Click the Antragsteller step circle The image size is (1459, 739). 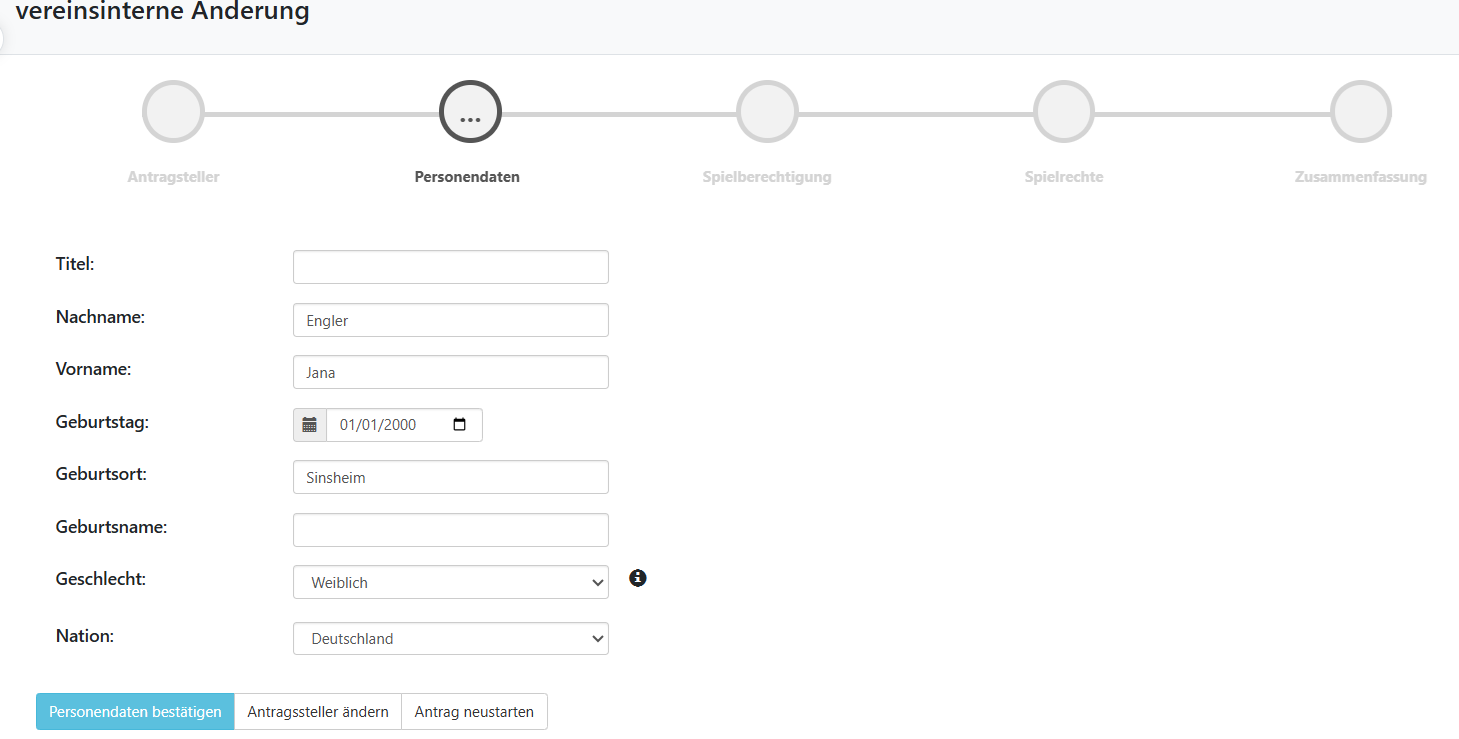click(173, 112)
